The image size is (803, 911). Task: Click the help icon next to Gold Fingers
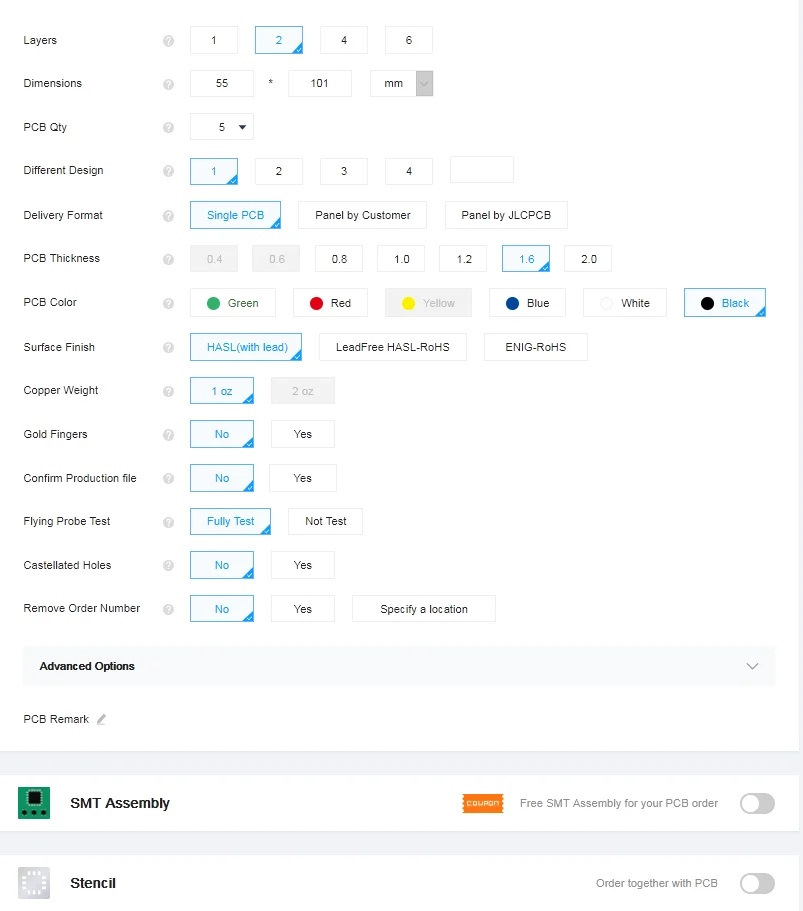[x=168, y=435]
